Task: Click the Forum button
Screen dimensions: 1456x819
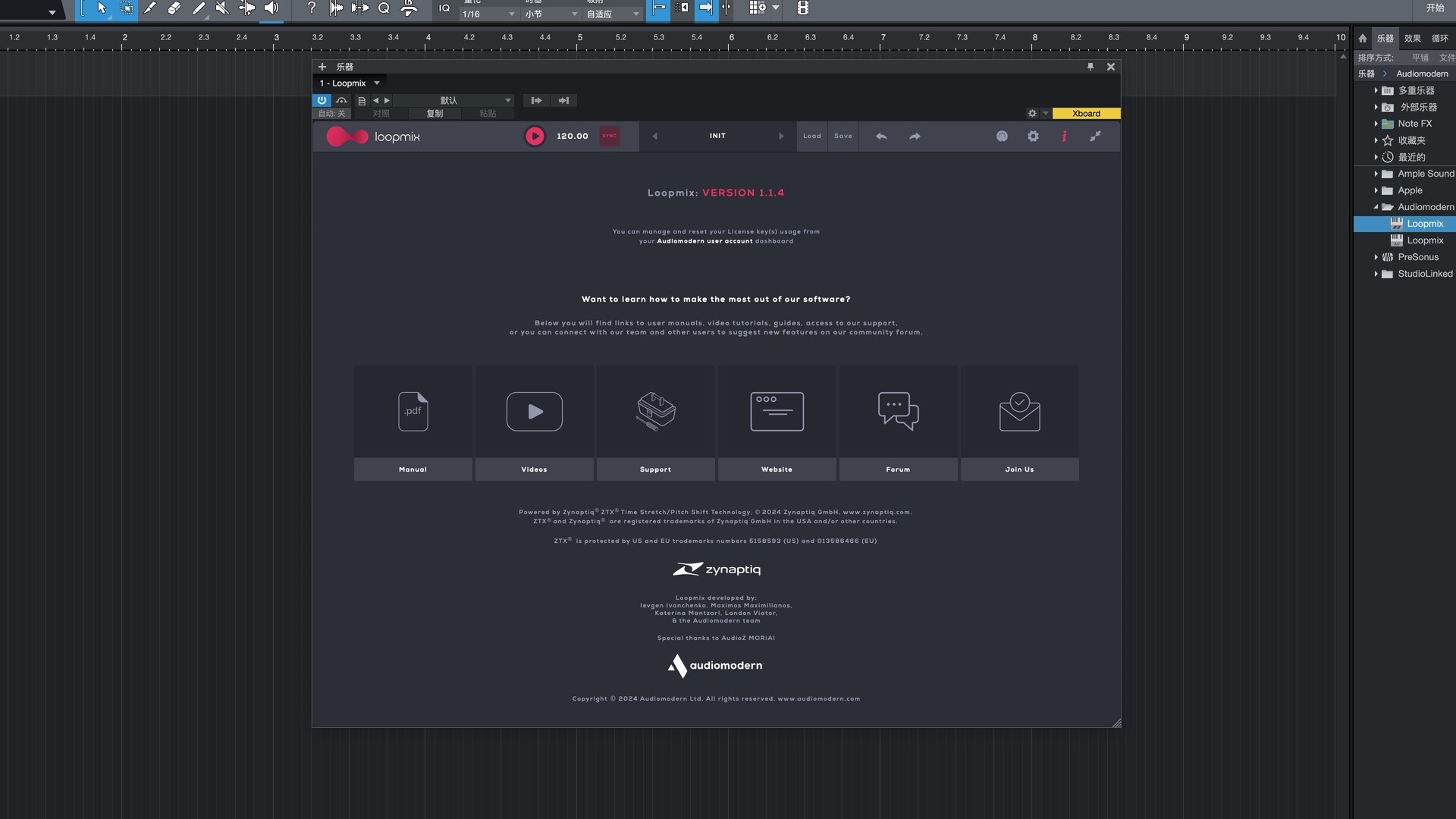Action: point(898,469)
